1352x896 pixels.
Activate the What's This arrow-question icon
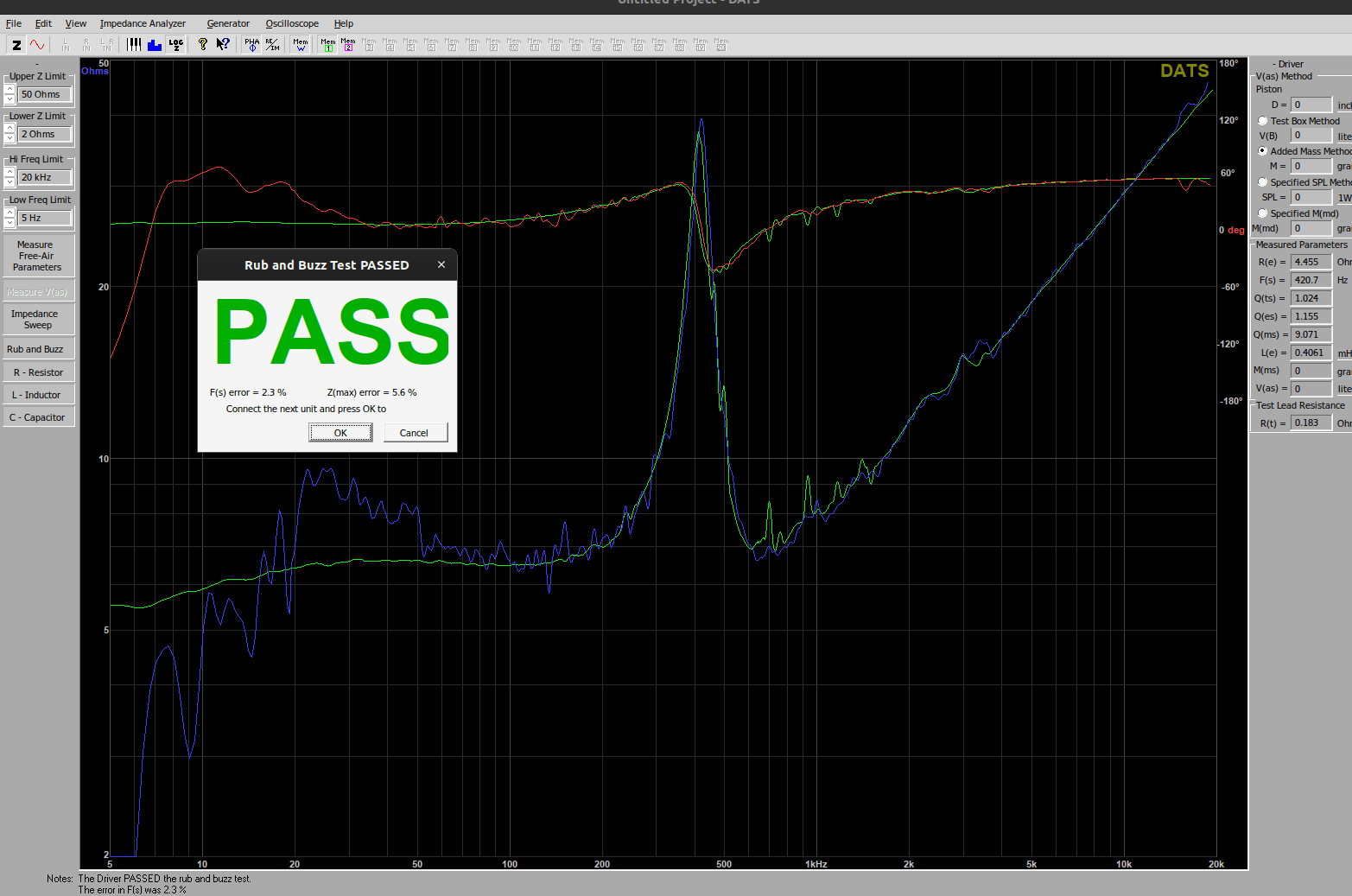pyautogui.click(x=224, y=44)
